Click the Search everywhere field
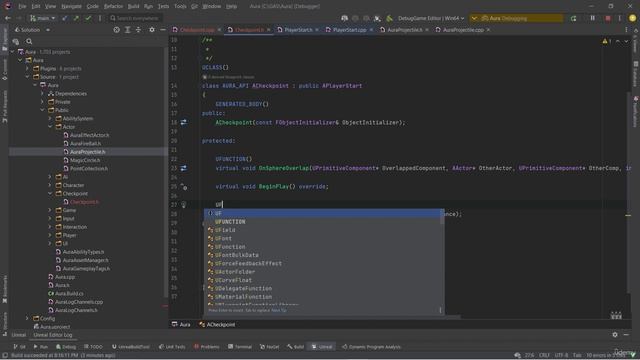This screenshot has height=360, width=640. pos(136,18)
